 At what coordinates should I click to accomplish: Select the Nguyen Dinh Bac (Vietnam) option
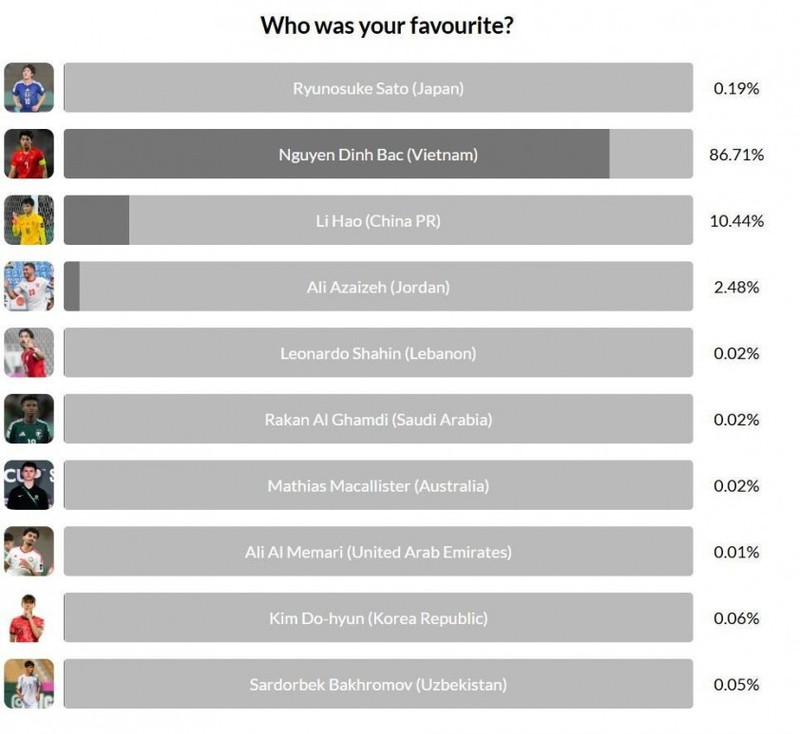click(378, 154)
